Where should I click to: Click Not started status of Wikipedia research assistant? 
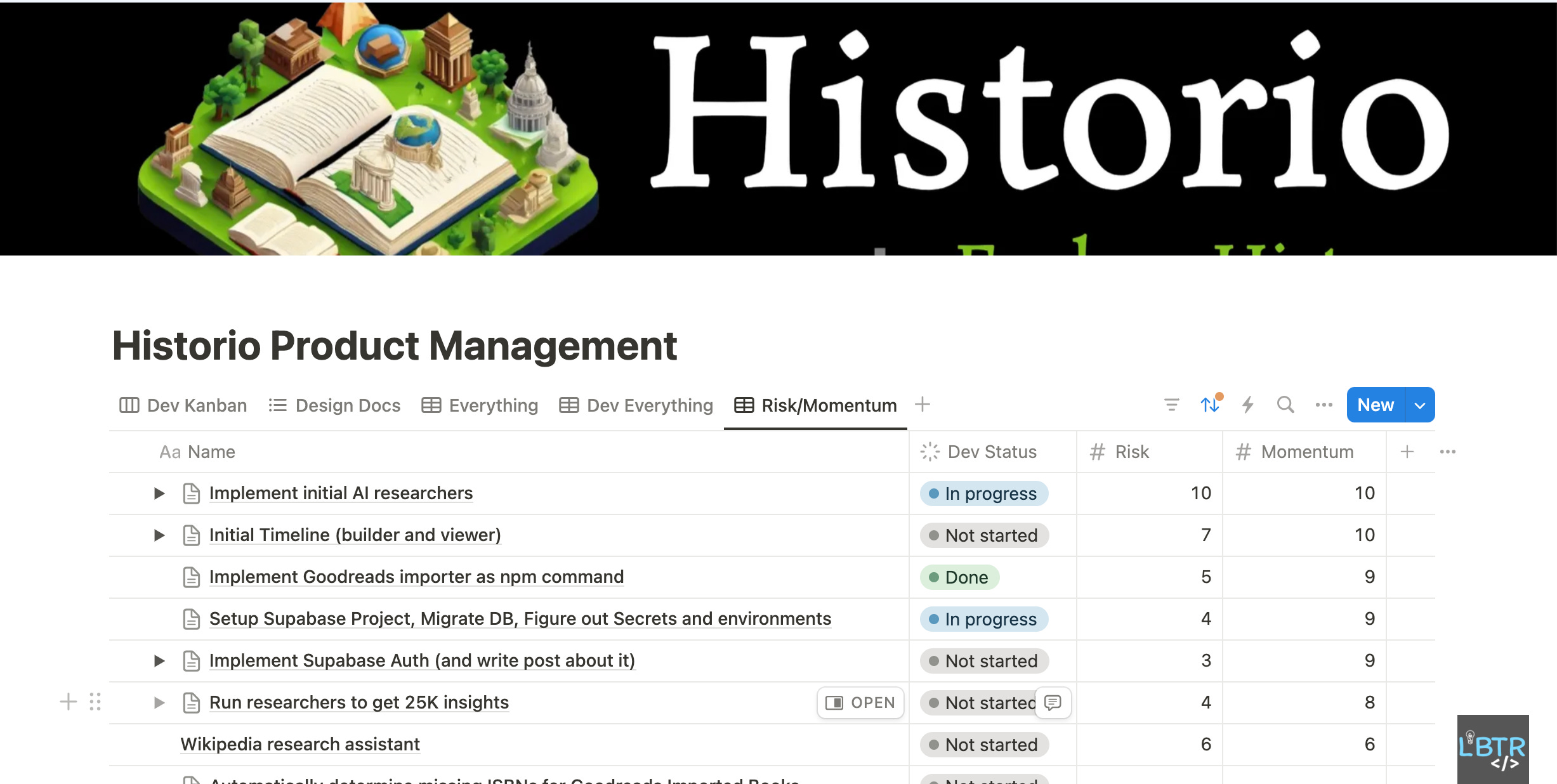coord(984,745)
